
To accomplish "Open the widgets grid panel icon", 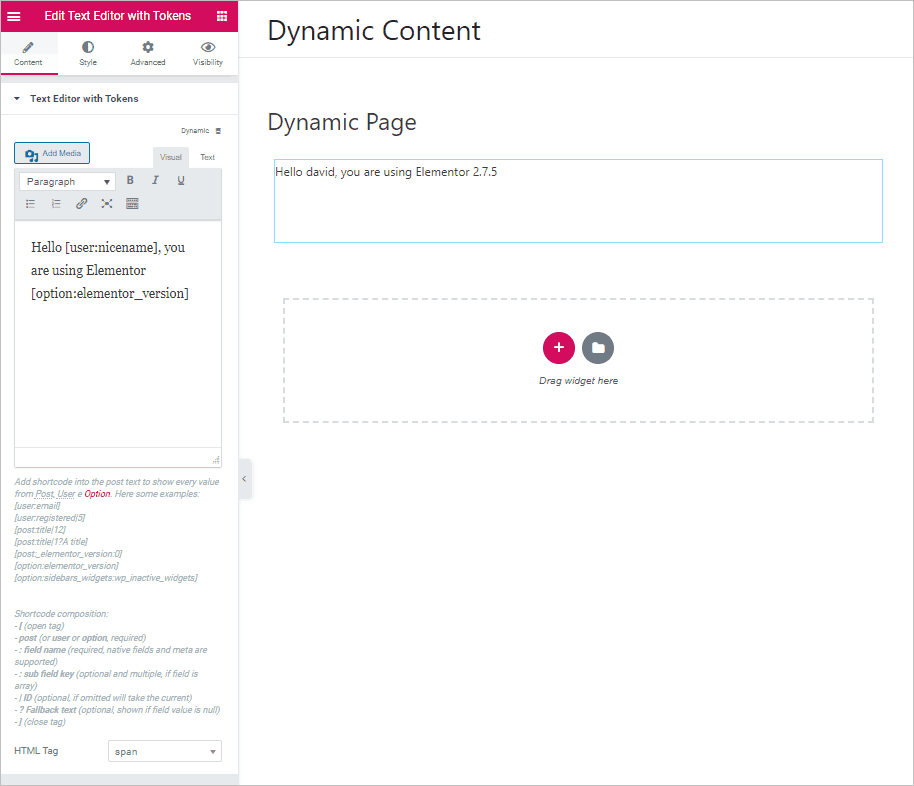I will click(222, 16).
